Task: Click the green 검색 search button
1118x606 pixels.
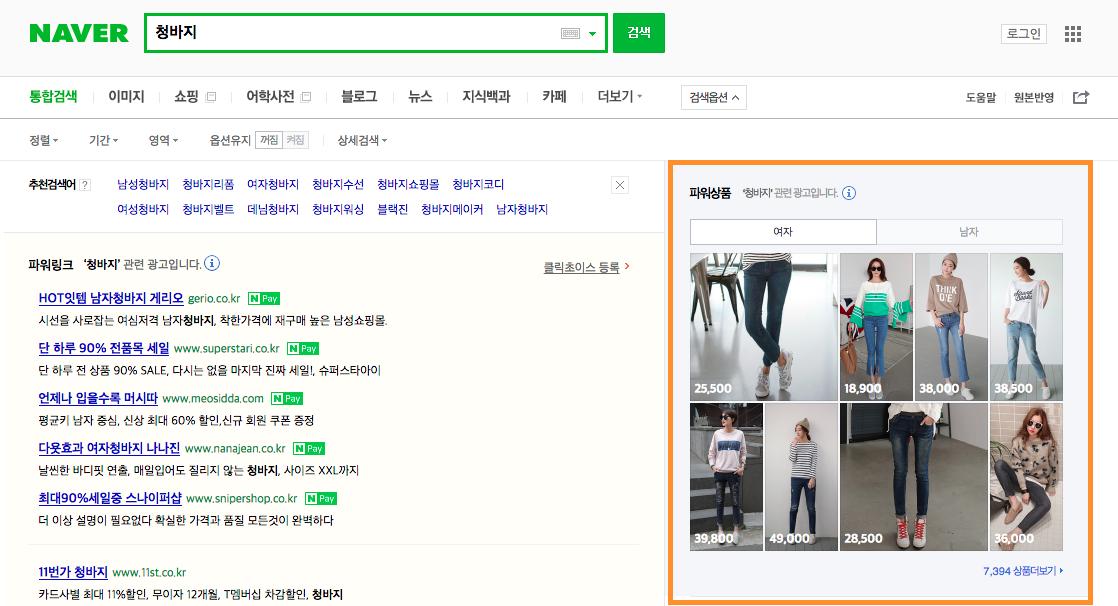Action: (x=638, y=33)
